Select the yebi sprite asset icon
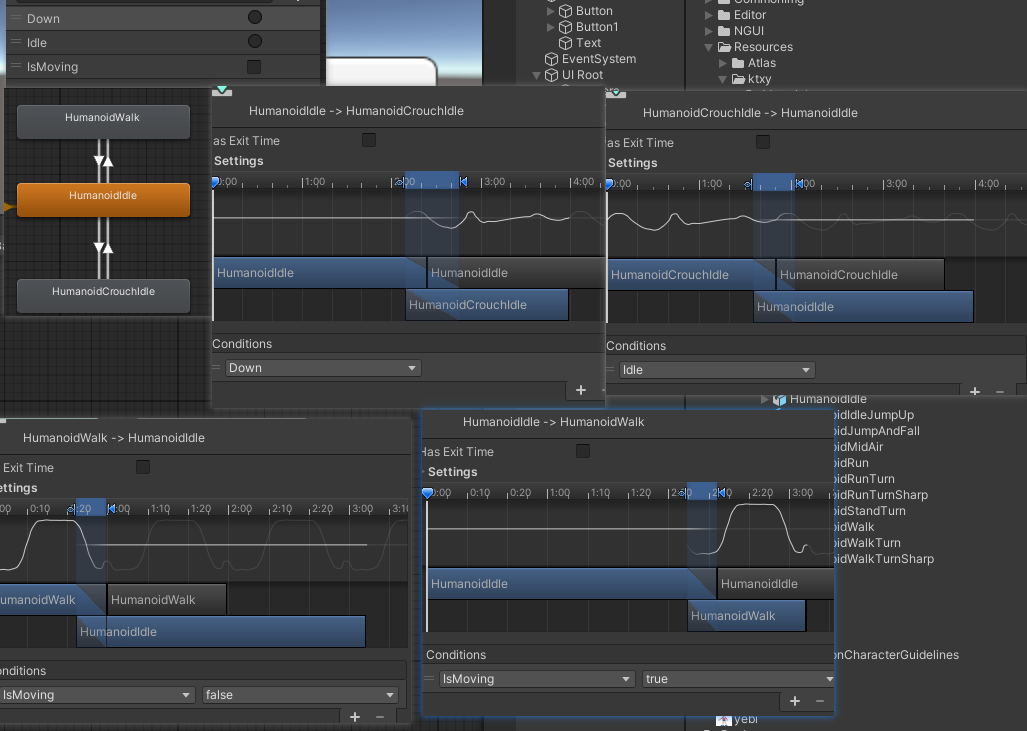The image size is (1027, 731). click(x=724, y=720)
